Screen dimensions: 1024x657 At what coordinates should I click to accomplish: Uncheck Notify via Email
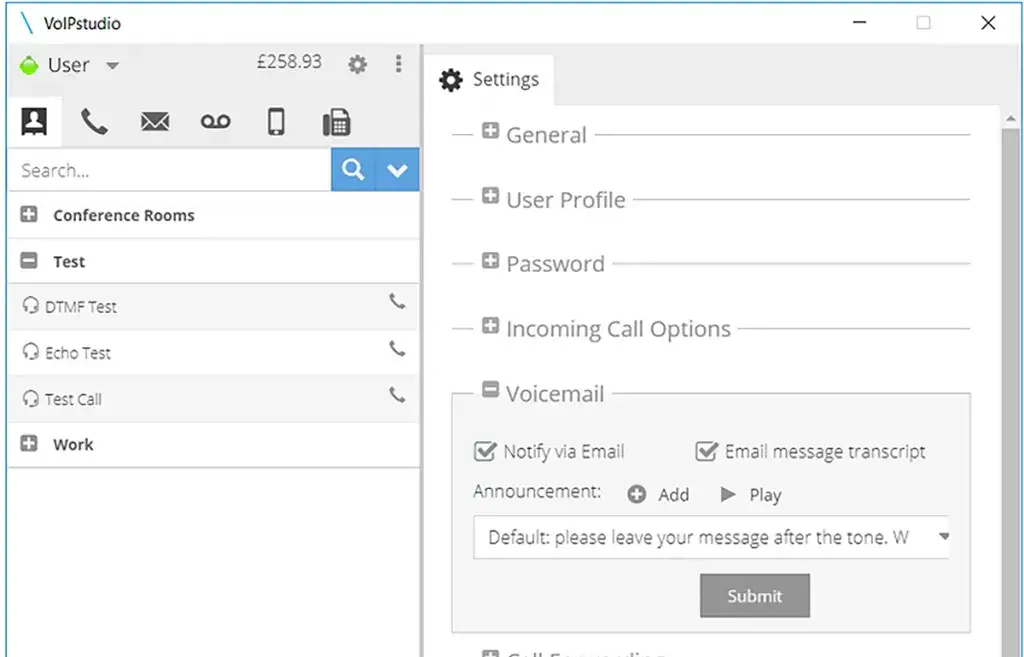tap(485, 452)
